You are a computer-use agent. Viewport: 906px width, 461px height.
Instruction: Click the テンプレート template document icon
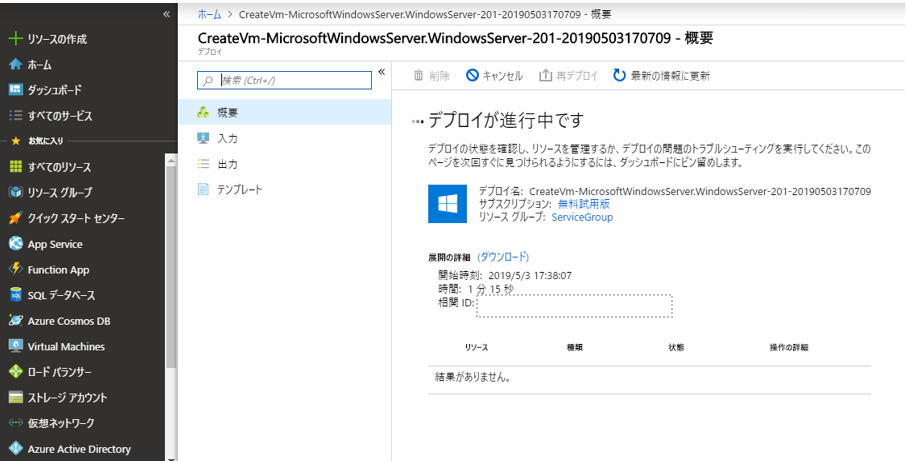tap(203, 189)
